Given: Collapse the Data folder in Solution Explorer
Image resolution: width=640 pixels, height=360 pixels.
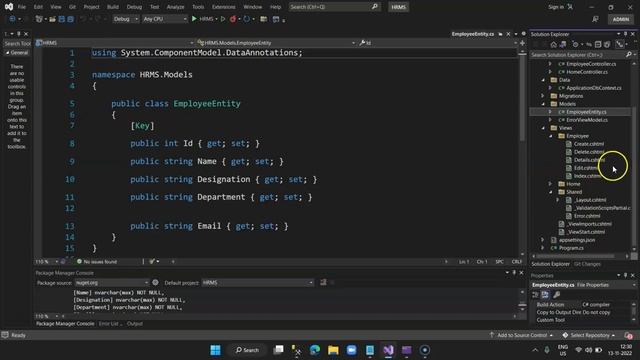Looking at the screenshot, I should (543, 80).
